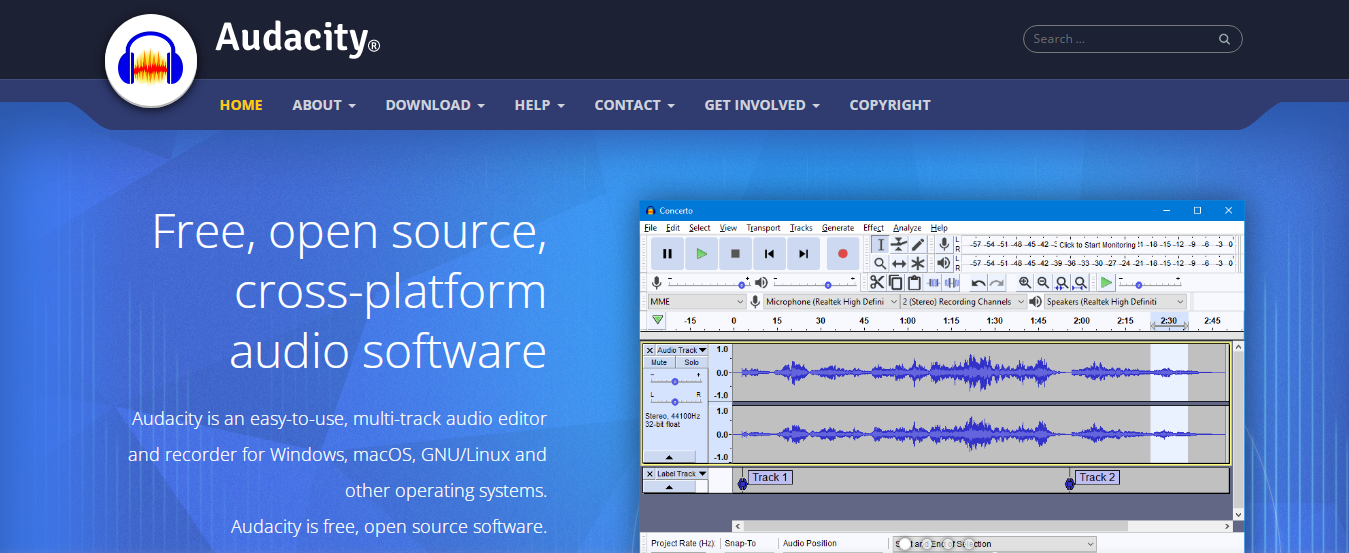This screenshot has height=553, width=1349.
Task: Click the playback meter speaker icon
Action: tap(944, 263)
